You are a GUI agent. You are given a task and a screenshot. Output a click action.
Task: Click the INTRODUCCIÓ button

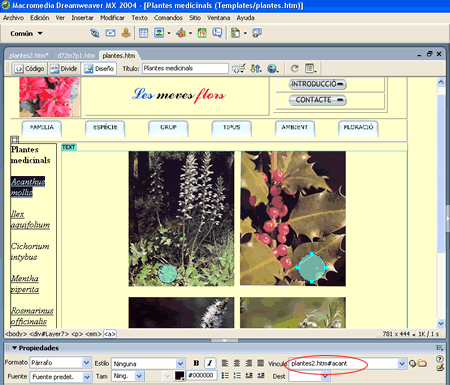[318, 84]
